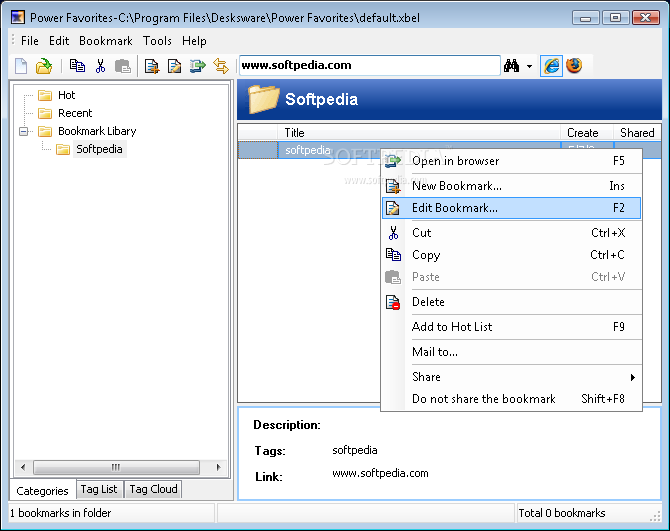Screen dimensions: 670x531
Task: Choose Add to Hot List
Action: point(511,327)
